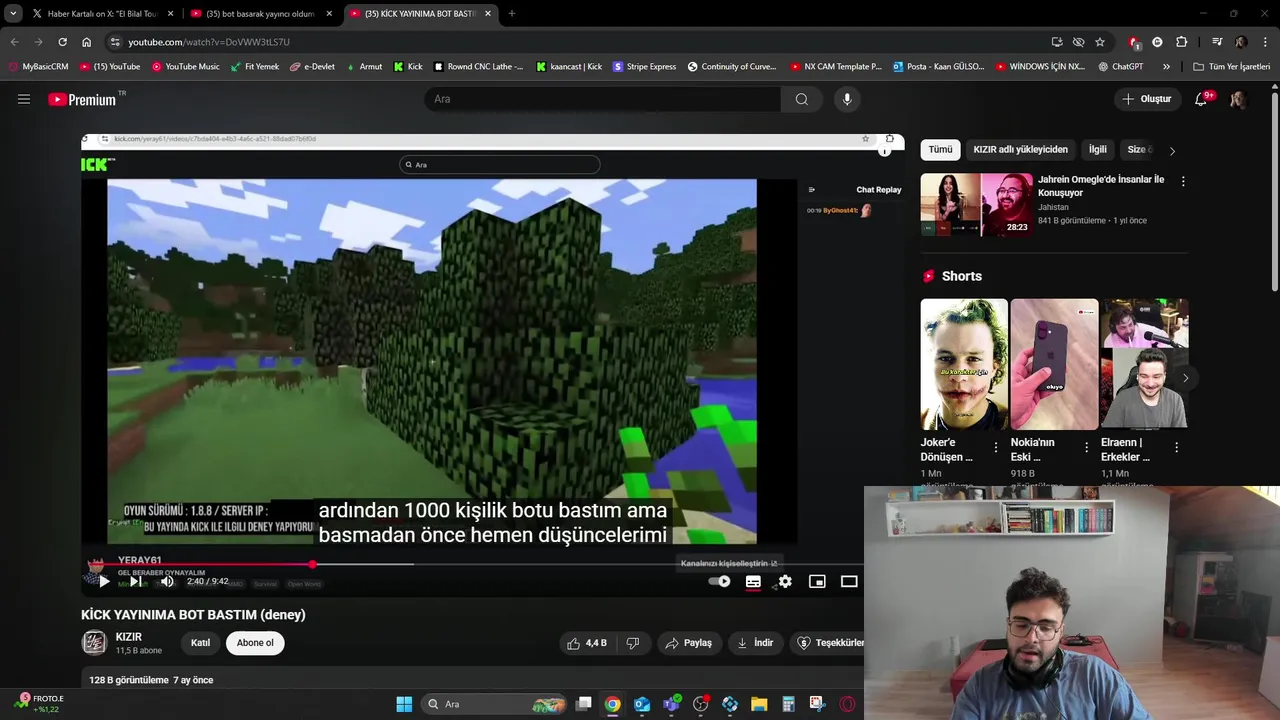Subscribe using Abone ol button
Screen dimensions: 1280x720
pyautogui.click(x=255, y=643)
